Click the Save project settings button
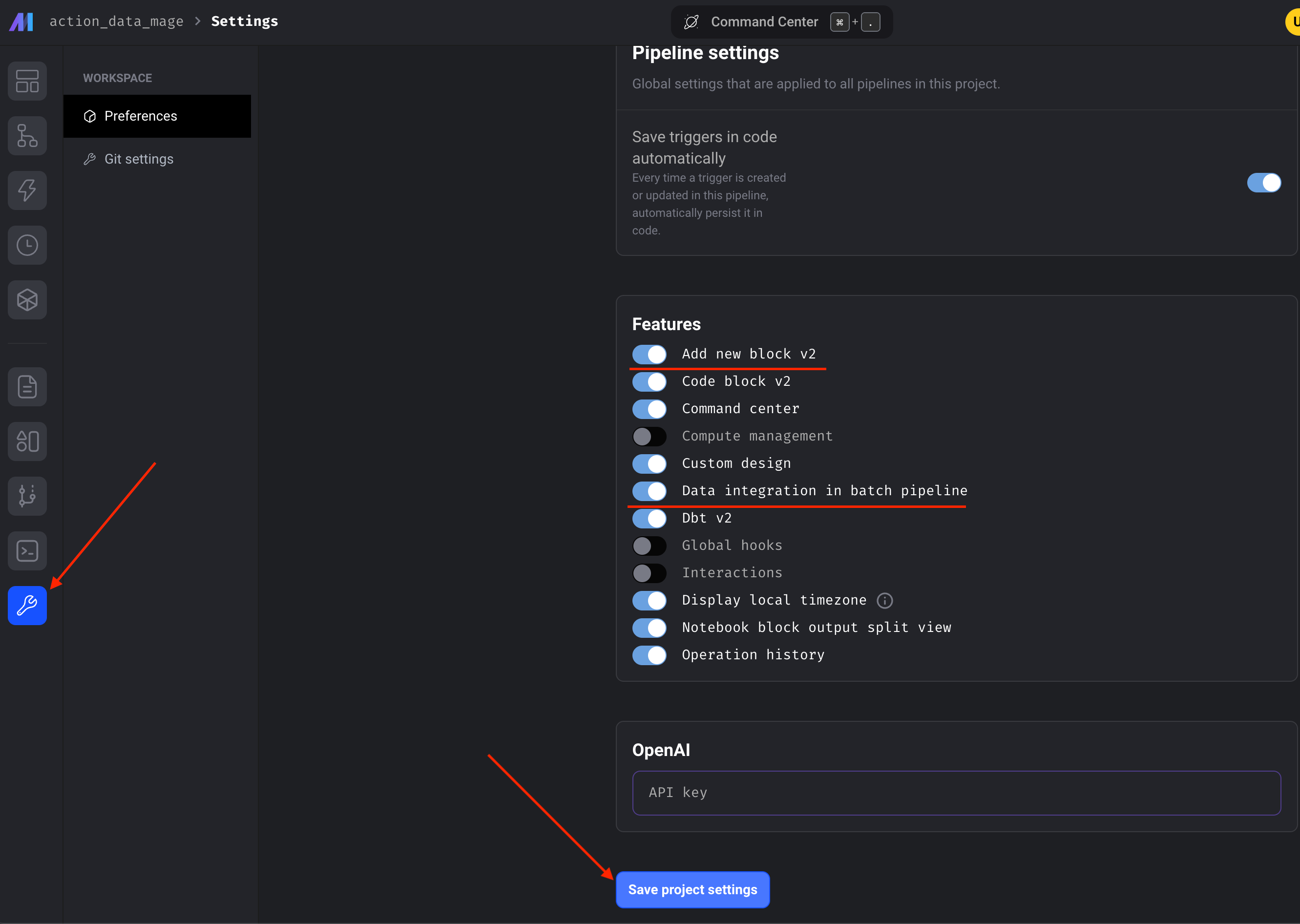This screenshot has width=1300, height=924. [692, 889]
